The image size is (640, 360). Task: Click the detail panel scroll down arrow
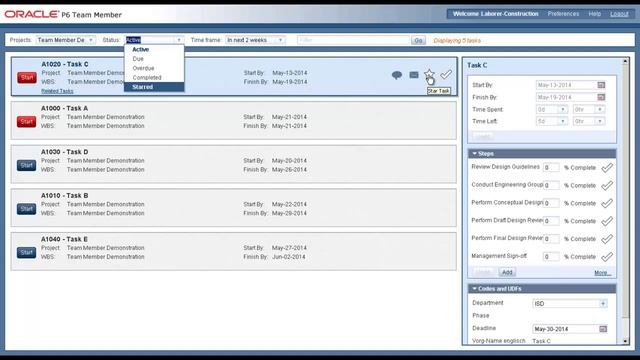click(625, 341)
